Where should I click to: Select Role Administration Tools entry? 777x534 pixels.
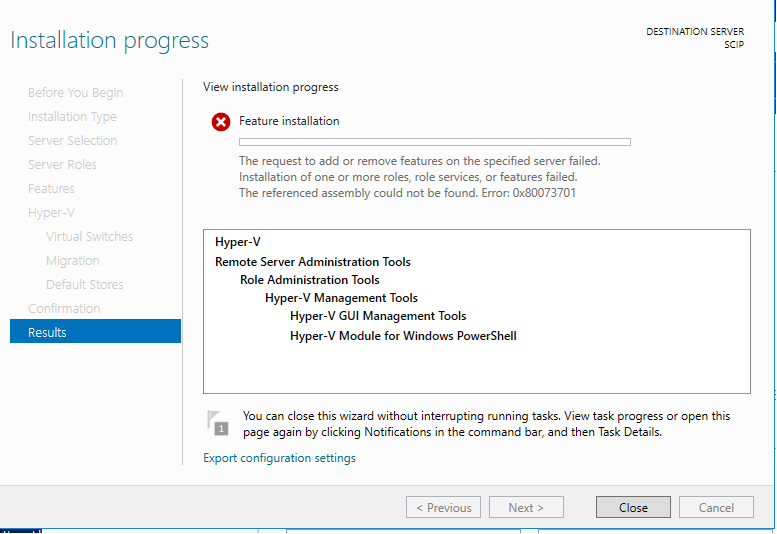(310, 280)
